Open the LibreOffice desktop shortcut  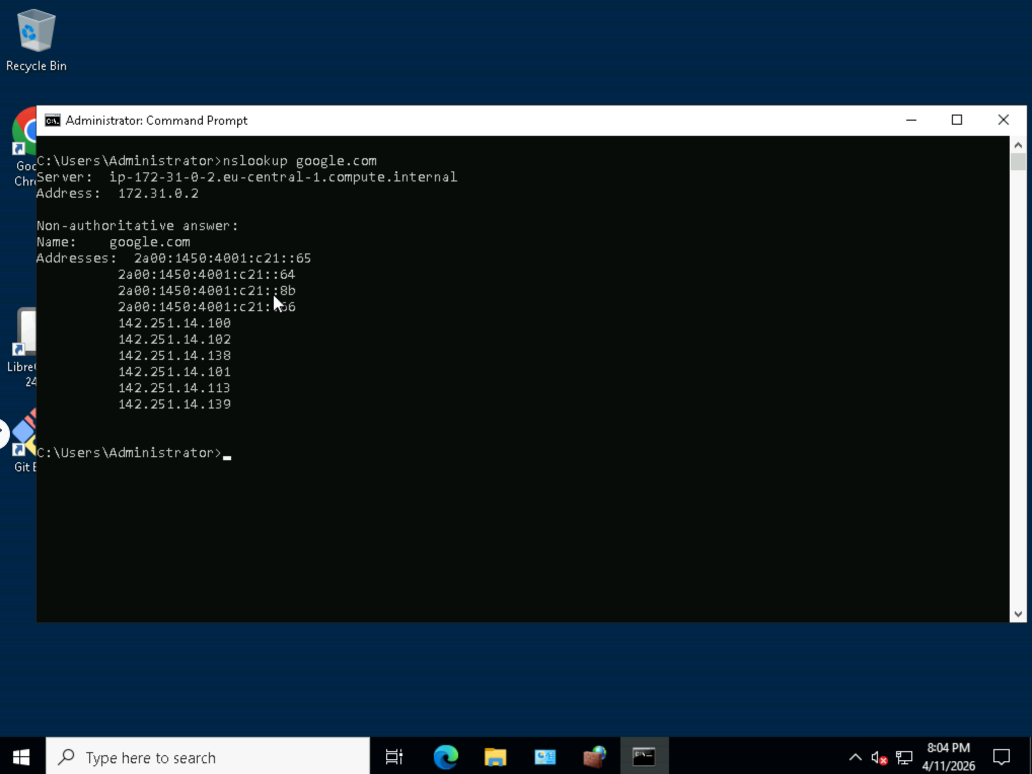click(x=24, y=347)
